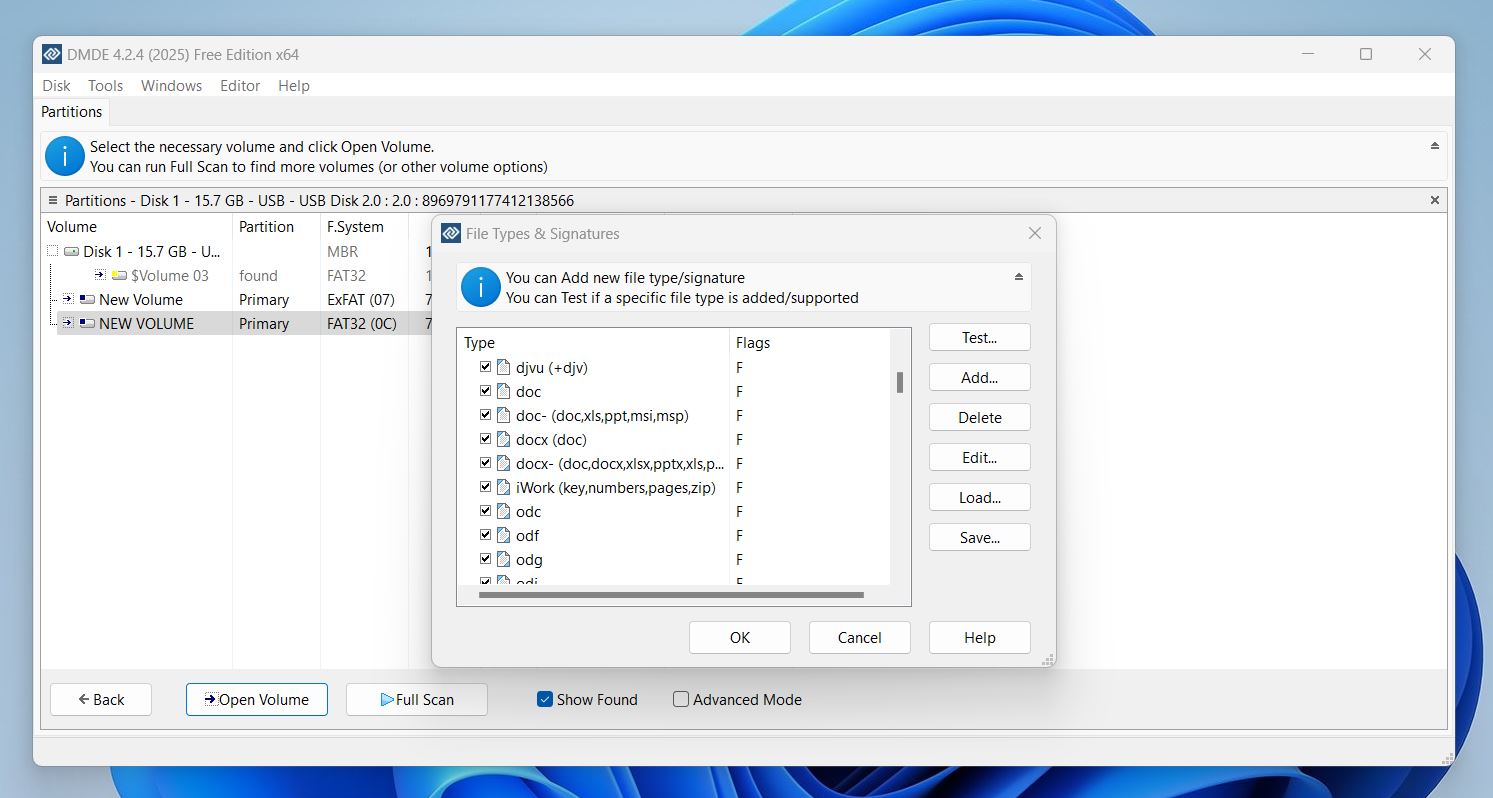Click the Back button
This screenshot has width=1493, height=798.
point(101,699)
